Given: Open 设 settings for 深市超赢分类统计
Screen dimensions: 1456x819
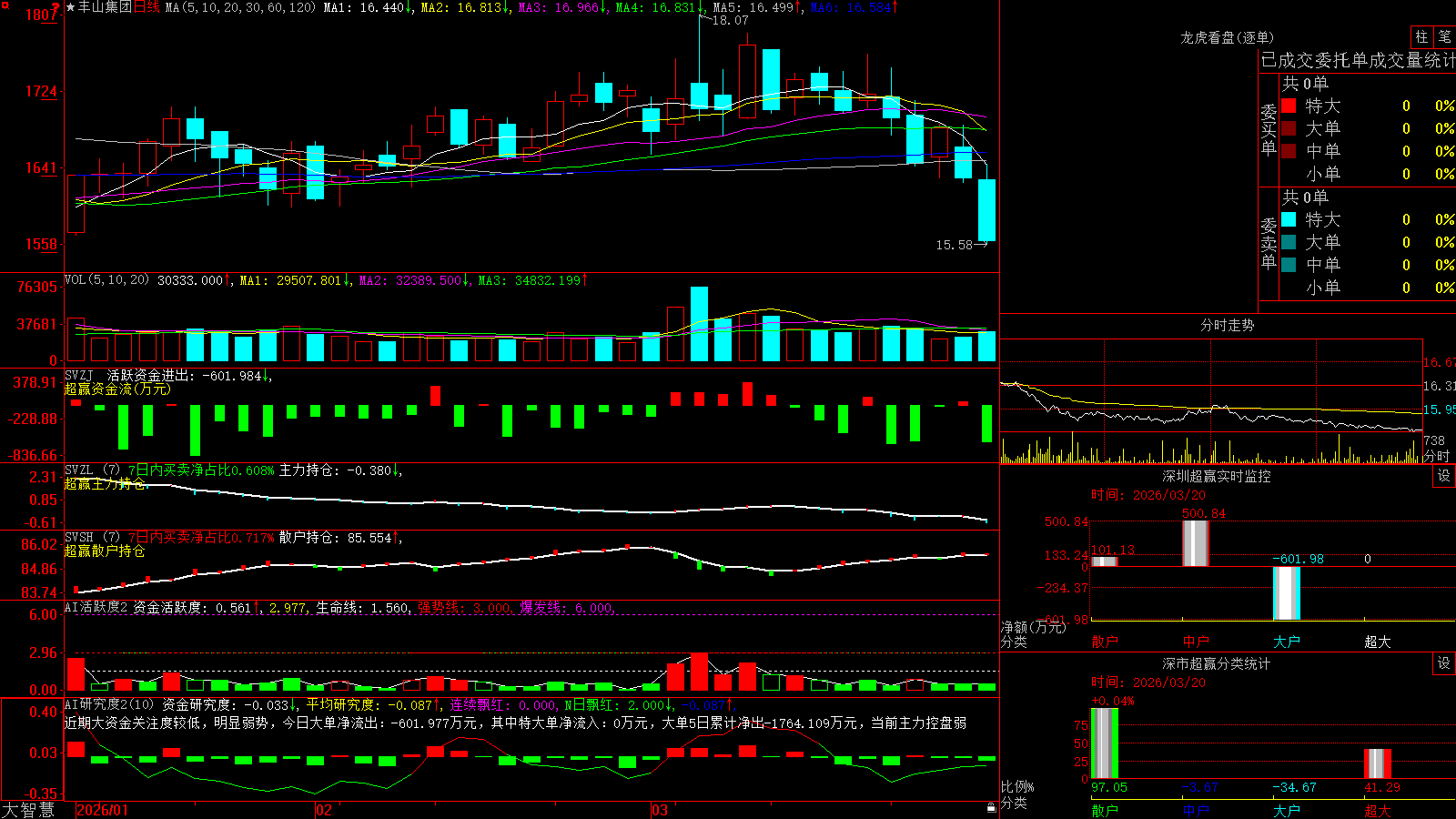Looking at the screenshot, I should coord(1444,663).
